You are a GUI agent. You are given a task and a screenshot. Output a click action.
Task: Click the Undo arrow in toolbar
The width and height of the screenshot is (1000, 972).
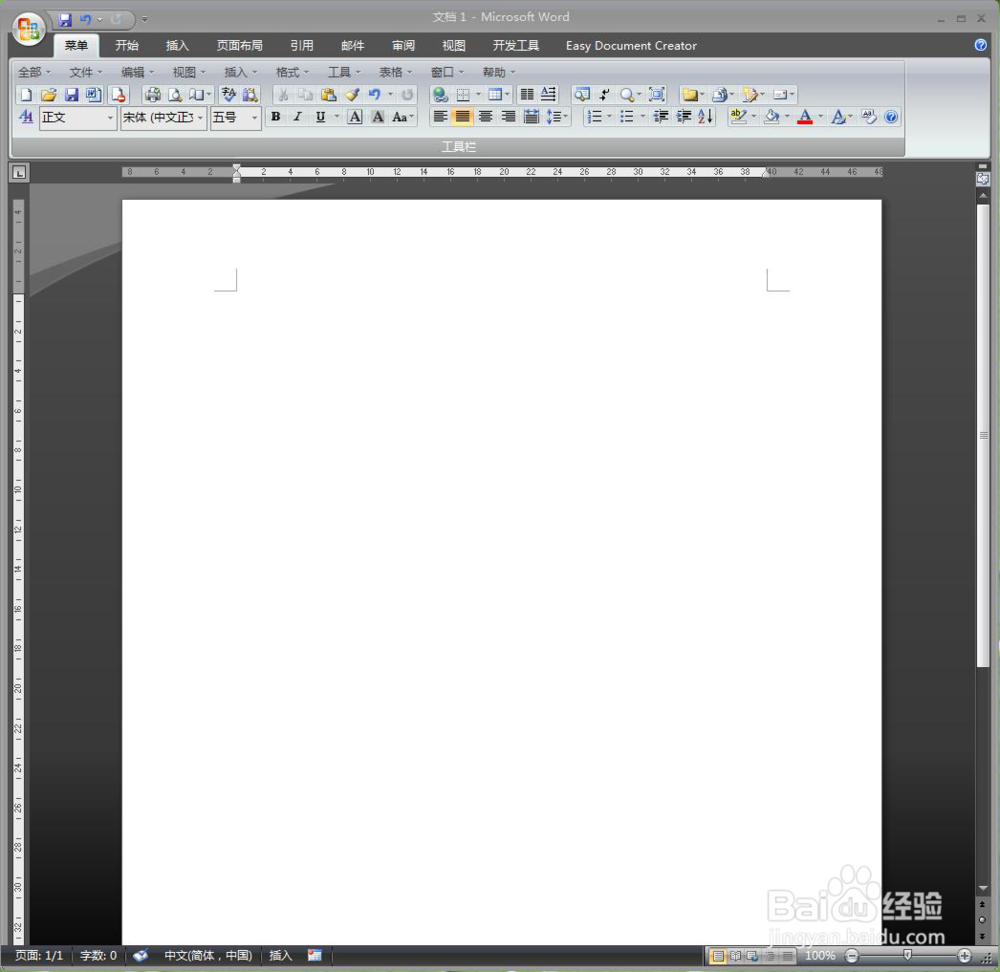pyautogui.click(x=375, y=95)
